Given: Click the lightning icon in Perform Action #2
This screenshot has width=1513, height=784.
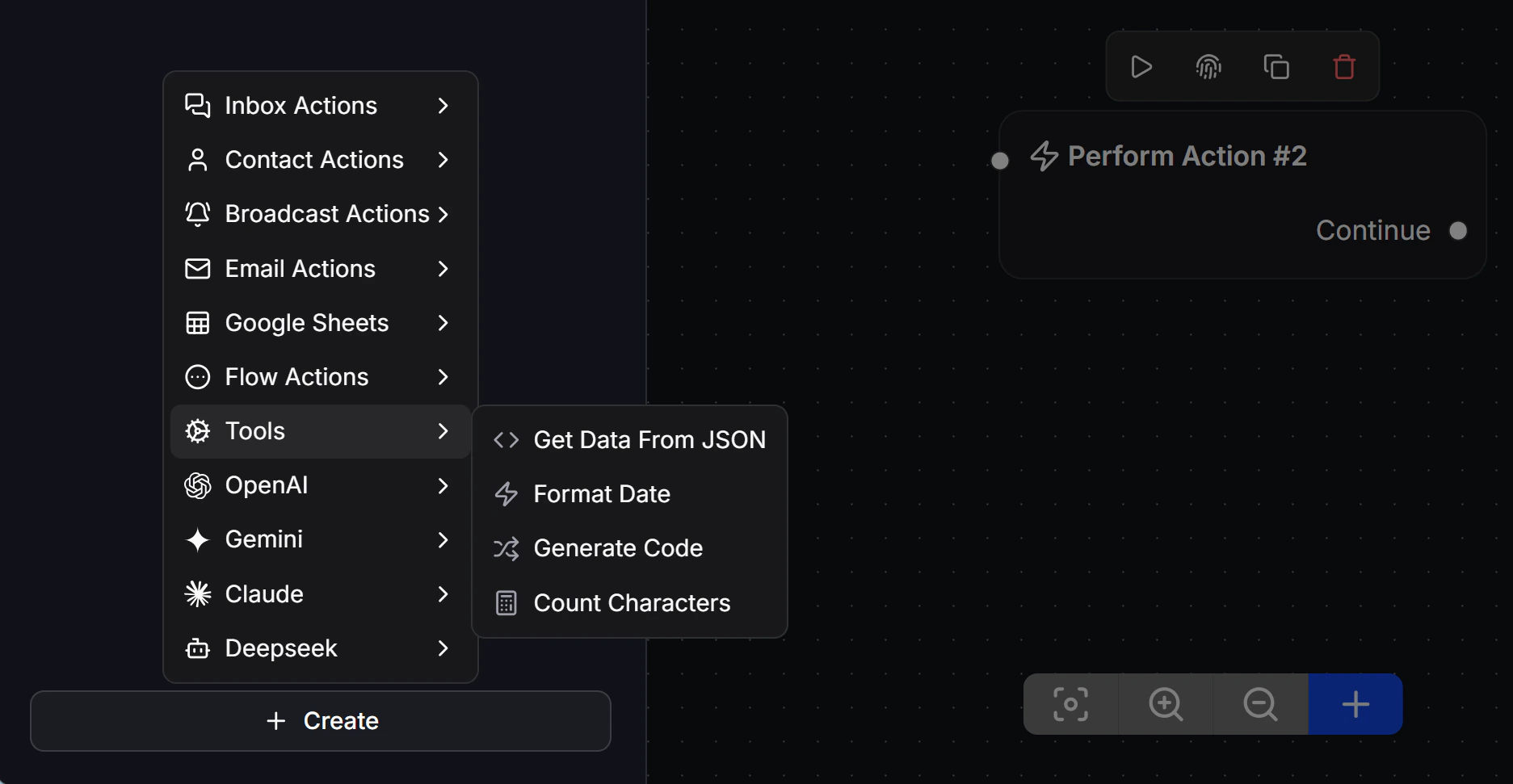Looking at the screenshot, I should (x=1044, y=156).
